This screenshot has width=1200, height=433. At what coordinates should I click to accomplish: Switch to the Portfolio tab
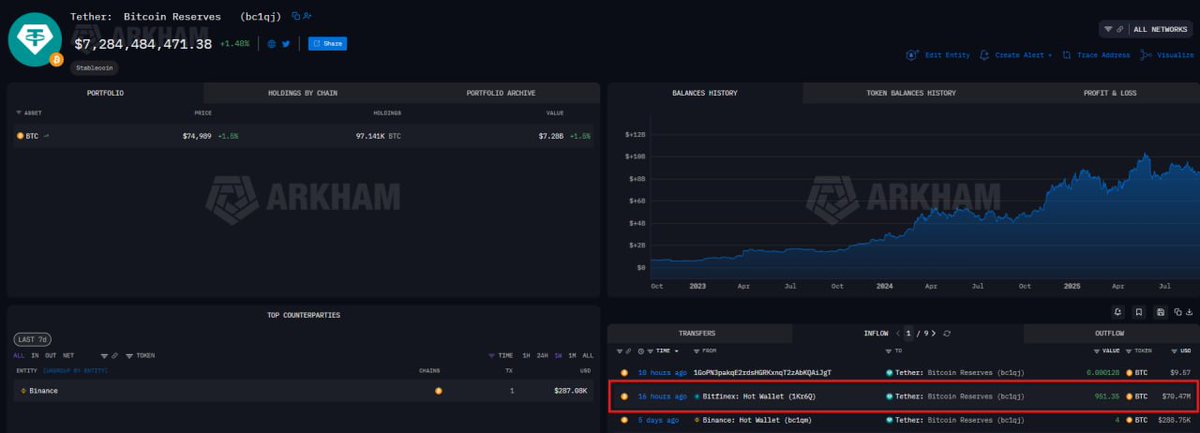point(105,93)
